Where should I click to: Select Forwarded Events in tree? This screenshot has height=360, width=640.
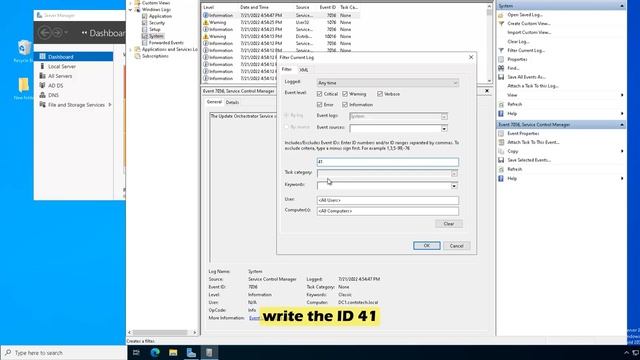(166, 42)
